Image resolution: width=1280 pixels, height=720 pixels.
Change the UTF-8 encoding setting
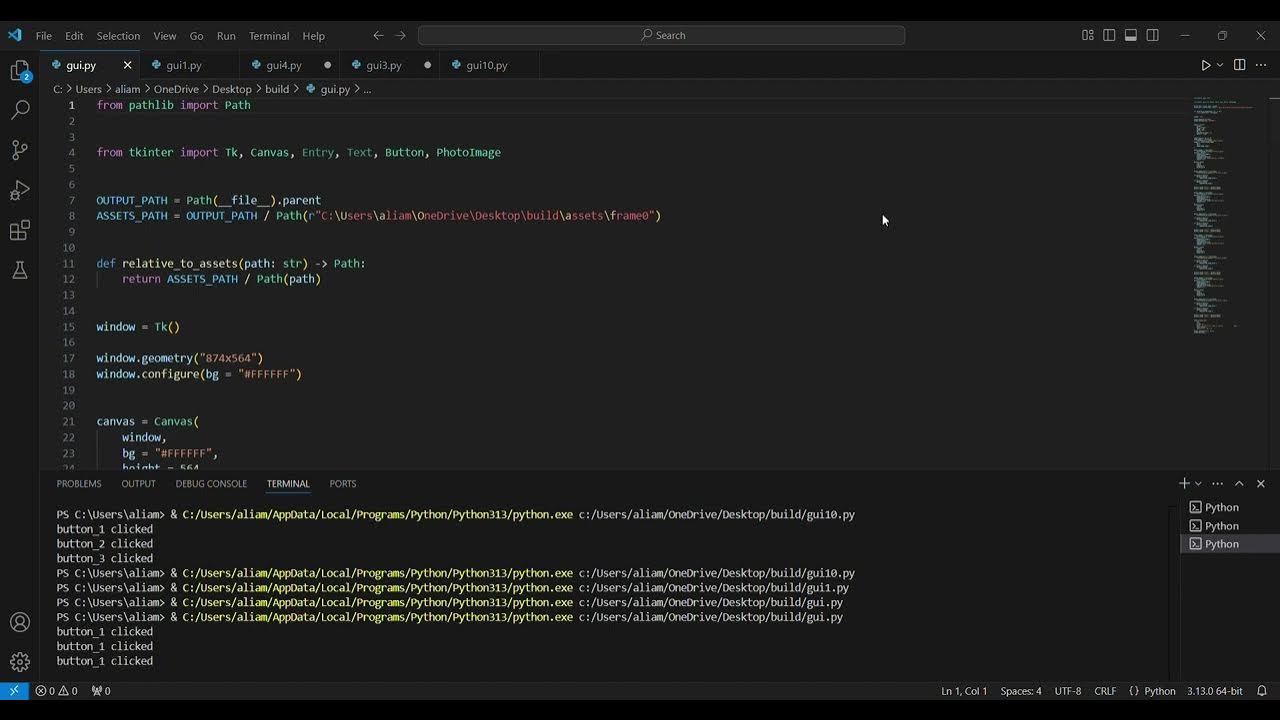click(1068, 691)
